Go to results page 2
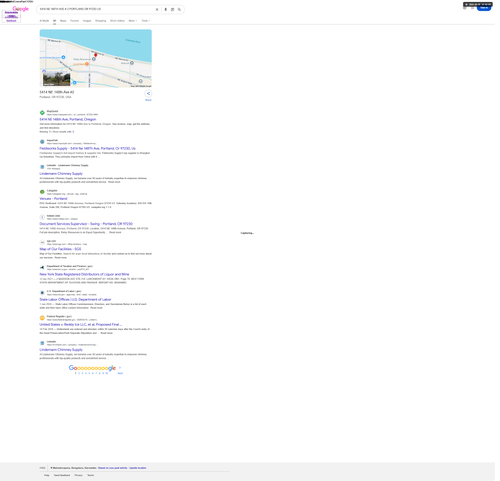This screenshot has height=481, width=500. click(79, 373)
